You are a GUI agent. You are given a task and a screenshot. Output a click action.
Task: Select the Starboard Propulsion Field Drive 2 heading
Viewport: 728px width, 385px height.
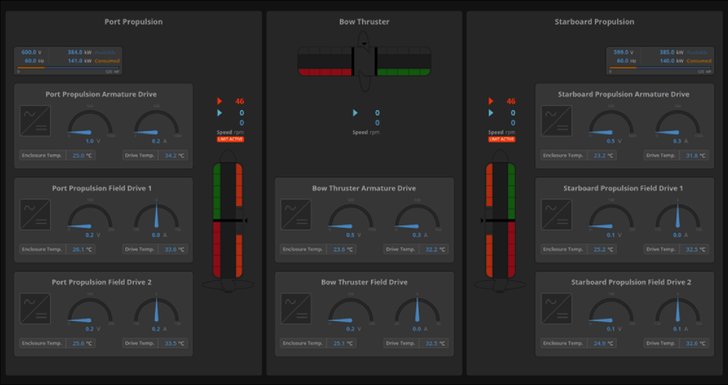pyautogui.click(x=631, y=282)
